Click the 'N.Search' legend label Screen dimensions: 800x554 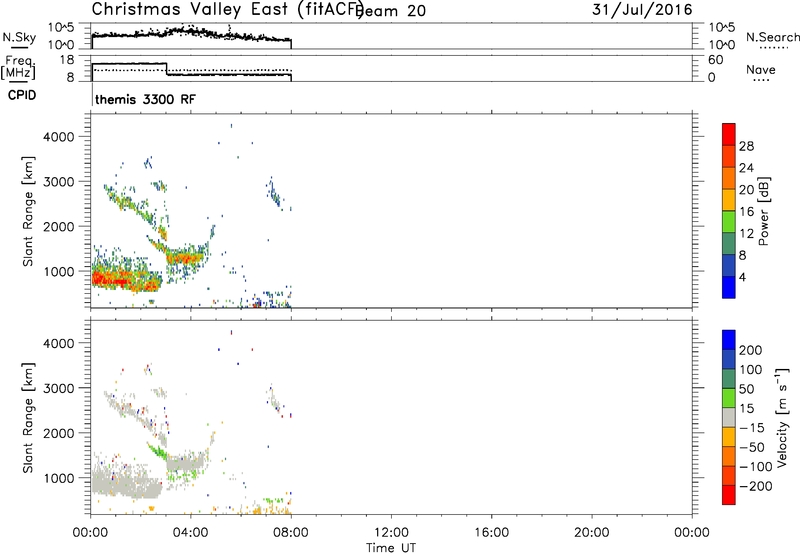[x=772, y=37]
